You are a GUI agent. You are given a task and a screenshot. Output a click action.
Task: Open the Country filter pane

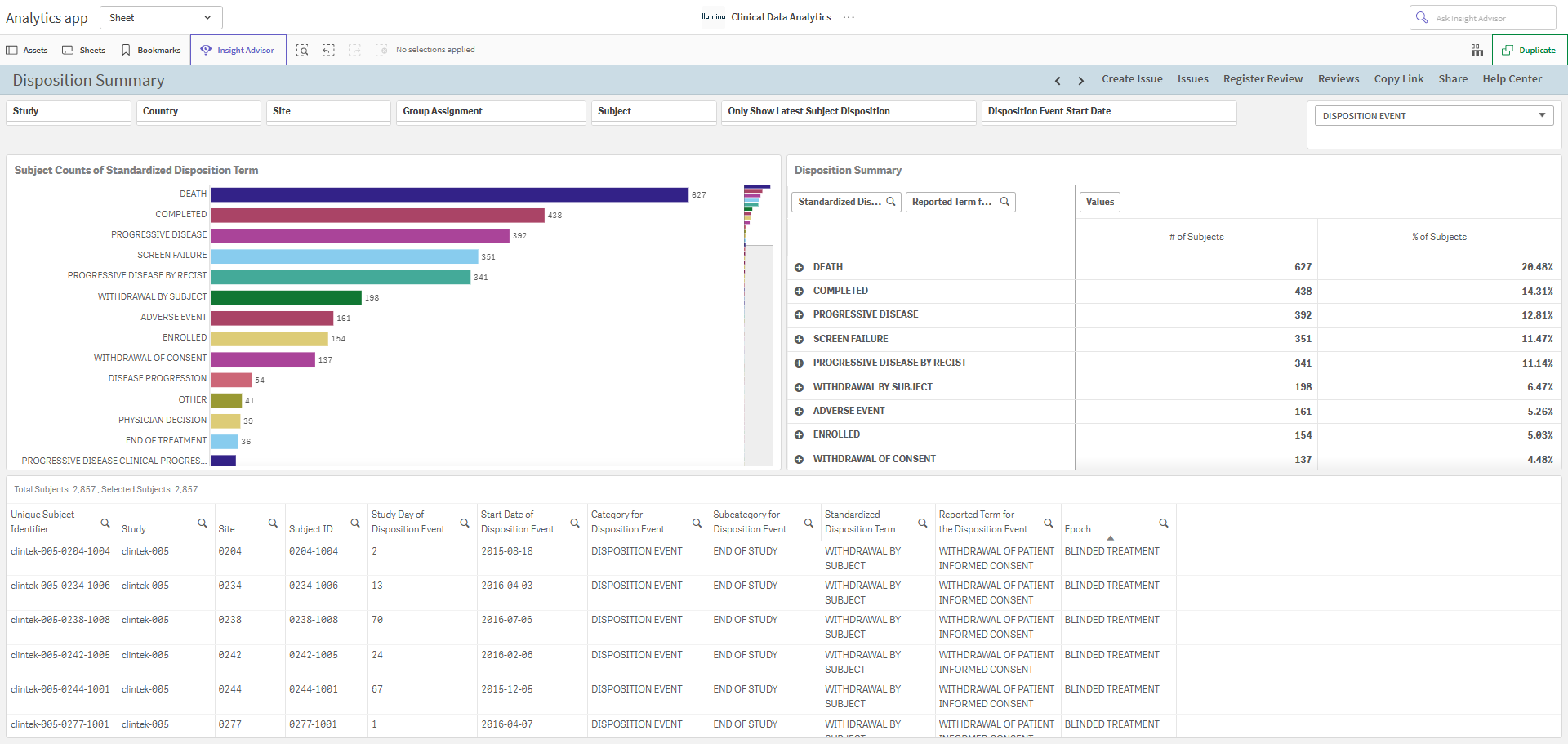(198, 111)
